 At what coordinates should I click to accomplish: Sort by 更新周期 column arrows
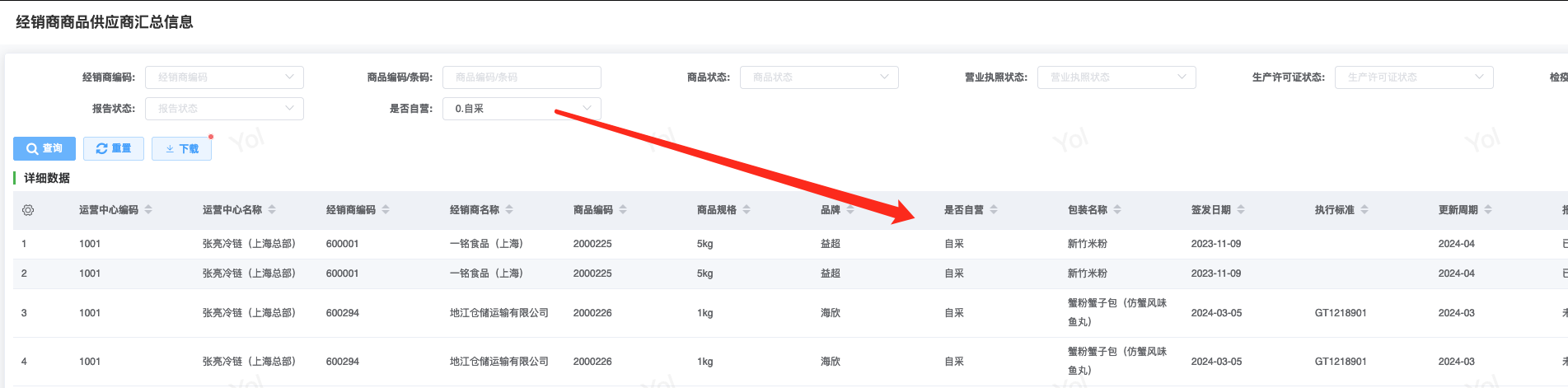1488,210
